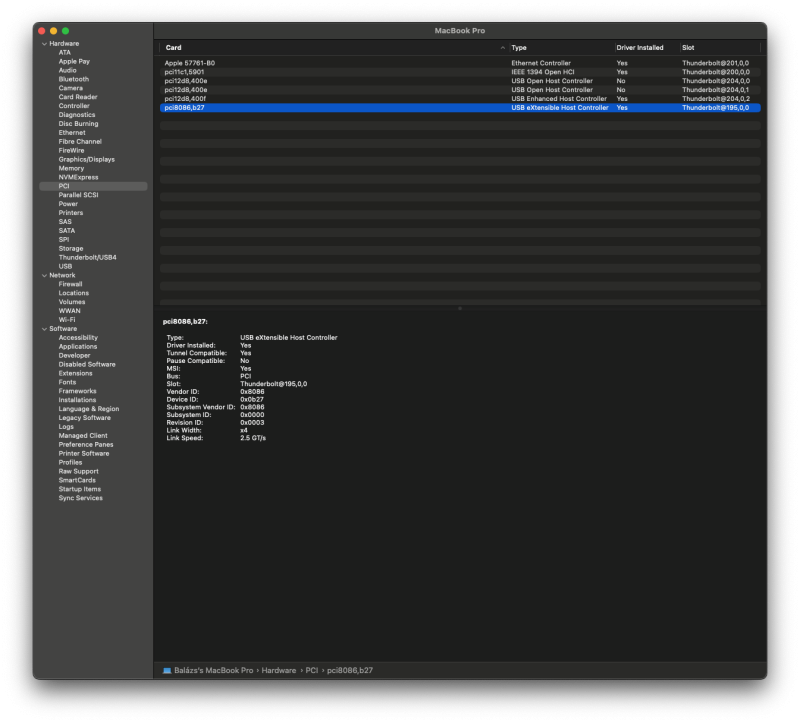Open Balázs's MacBook Pro in path bar
This screenshot has width=800, height=723.
[214, 670]
